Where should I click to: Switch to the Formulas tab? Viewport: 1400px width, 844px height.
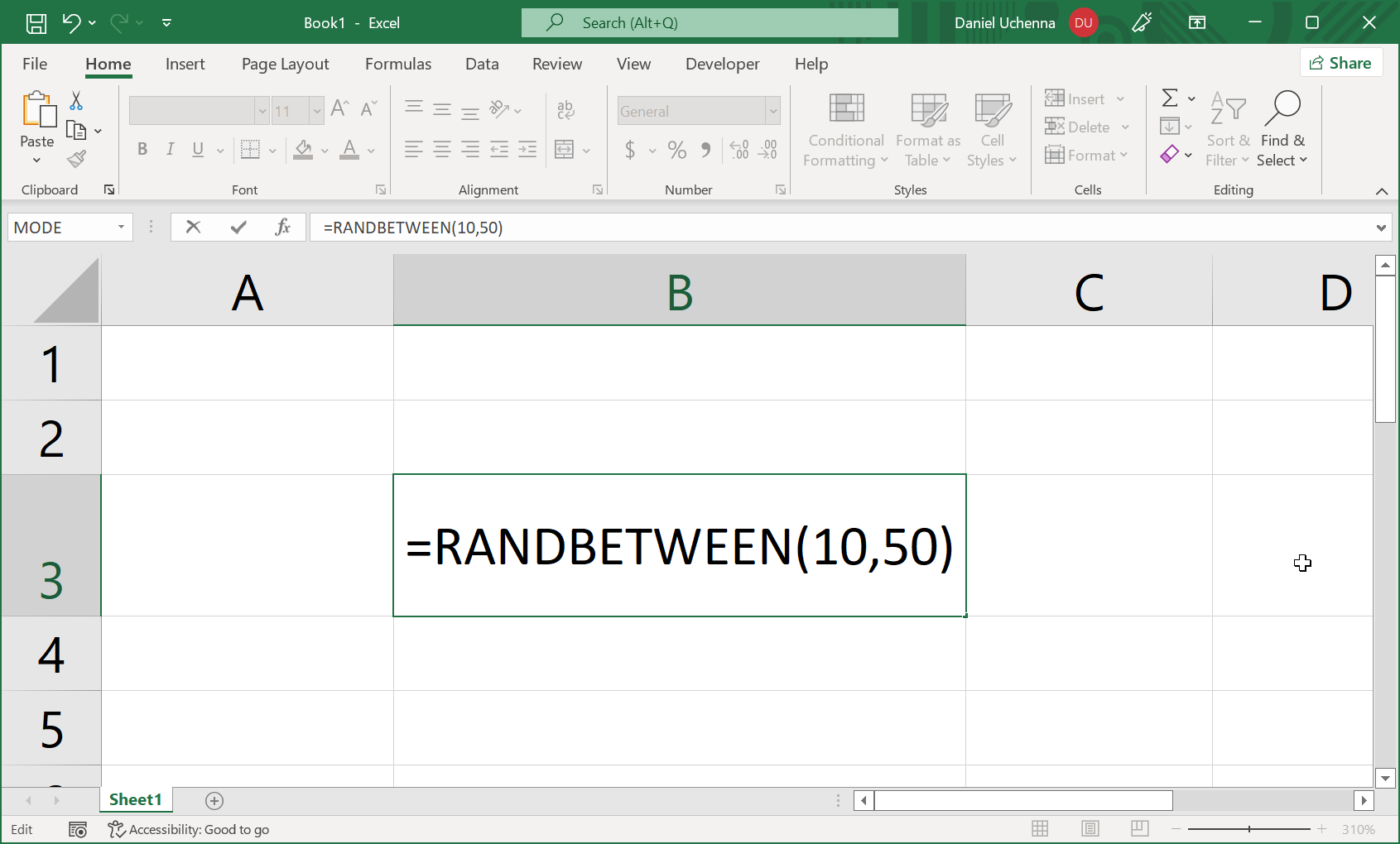398,64
